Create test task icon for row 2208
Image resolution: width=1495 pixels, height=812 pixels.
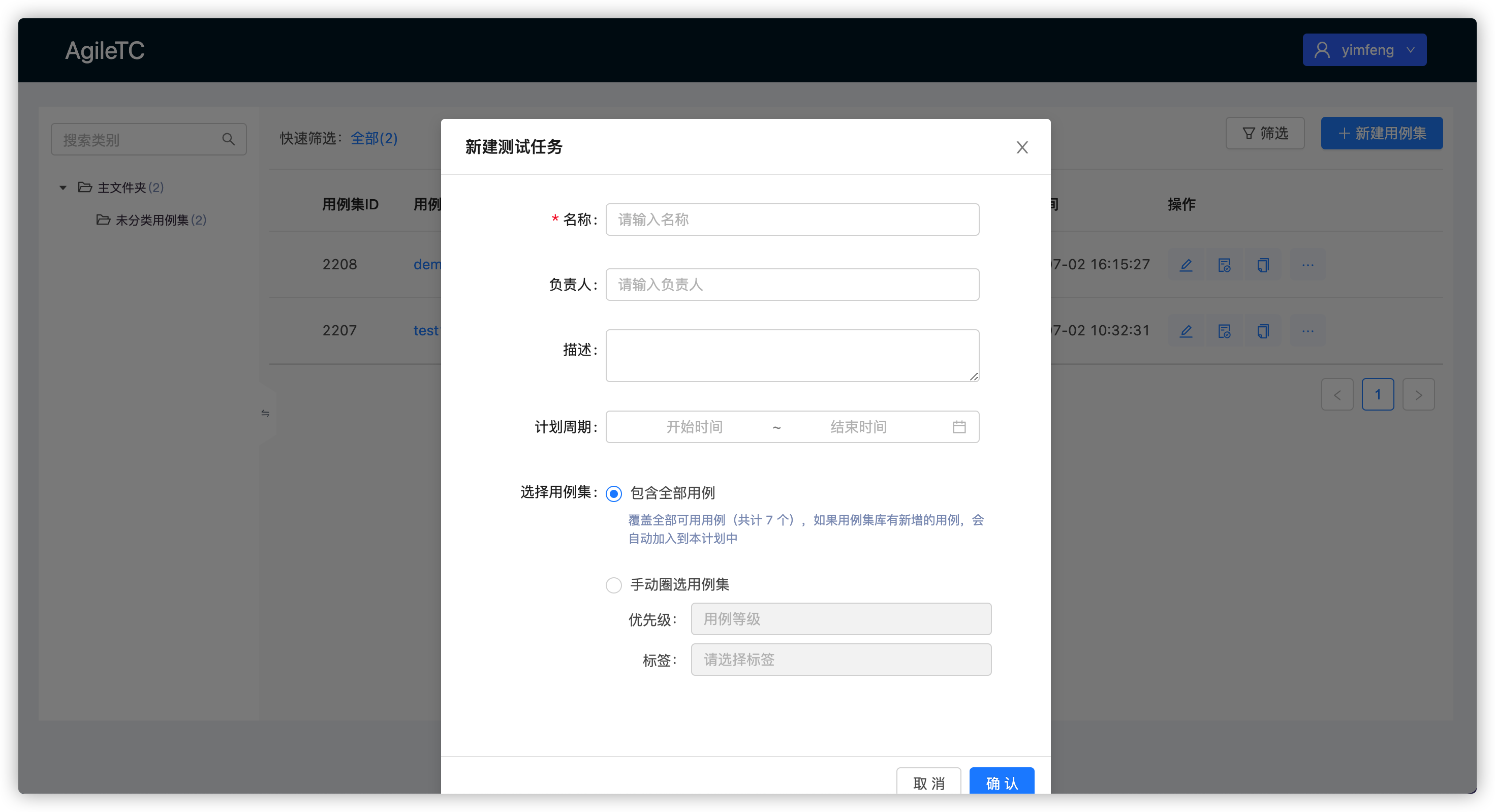click(1225, 265)
